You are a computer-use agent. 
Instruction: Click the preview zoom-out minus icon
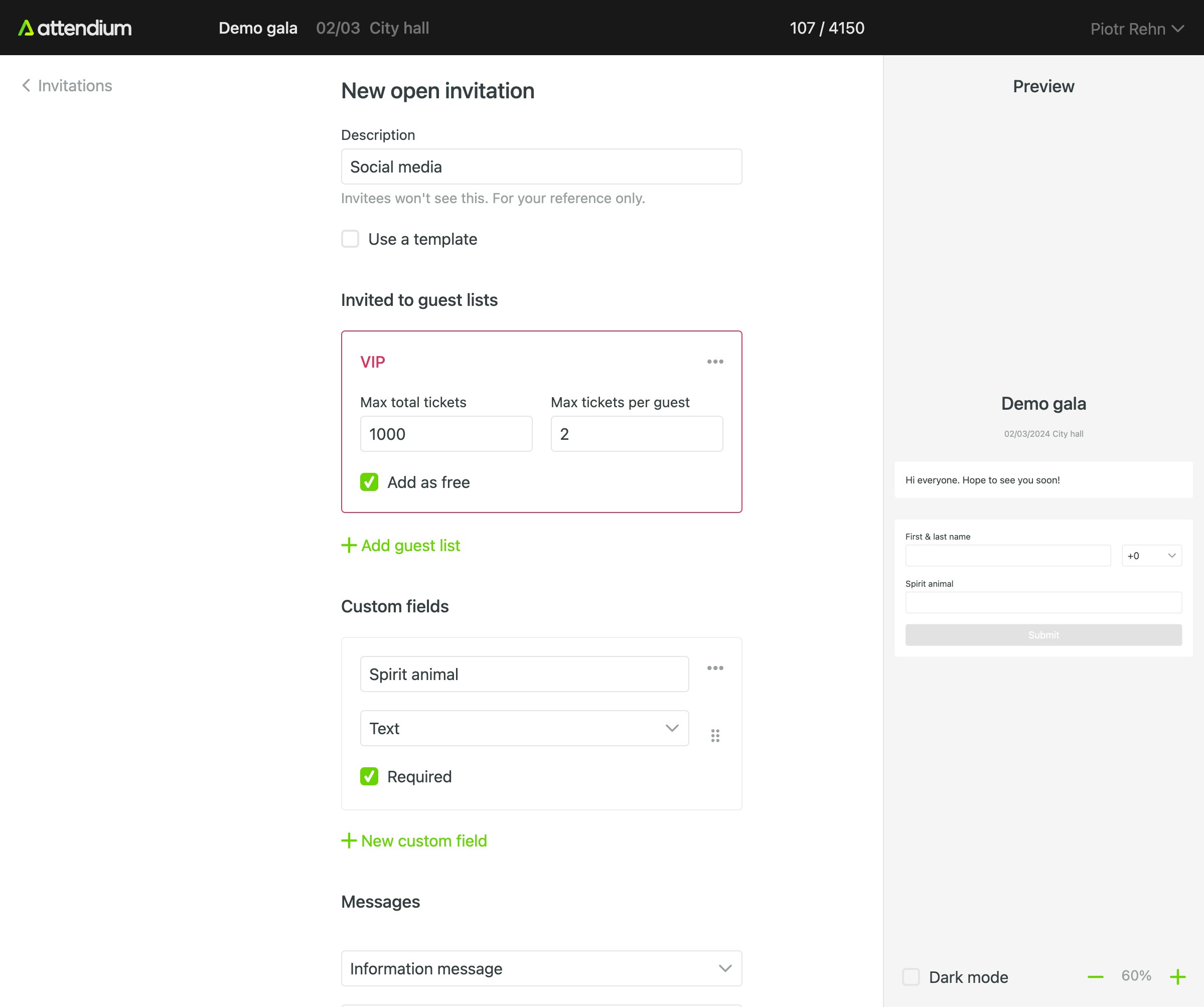point(1095,976)
